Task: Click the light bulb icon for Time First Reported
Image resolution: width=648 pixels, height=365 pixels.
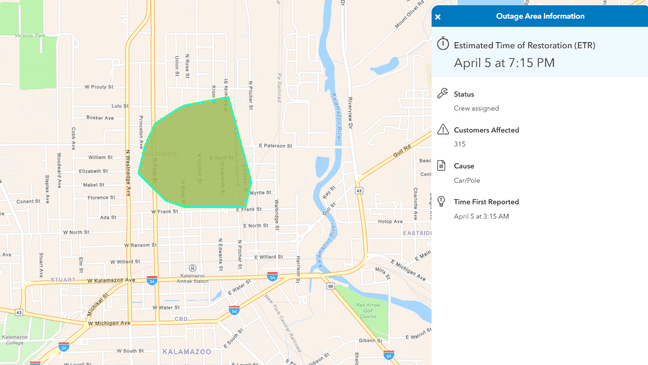Action: tap(441, 201)
